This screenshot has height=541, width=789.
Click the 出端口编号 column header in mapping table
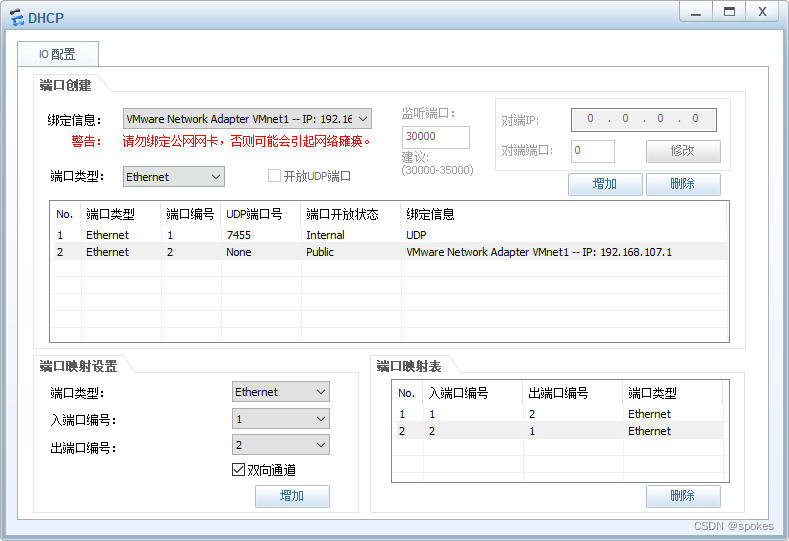(573, 393)
